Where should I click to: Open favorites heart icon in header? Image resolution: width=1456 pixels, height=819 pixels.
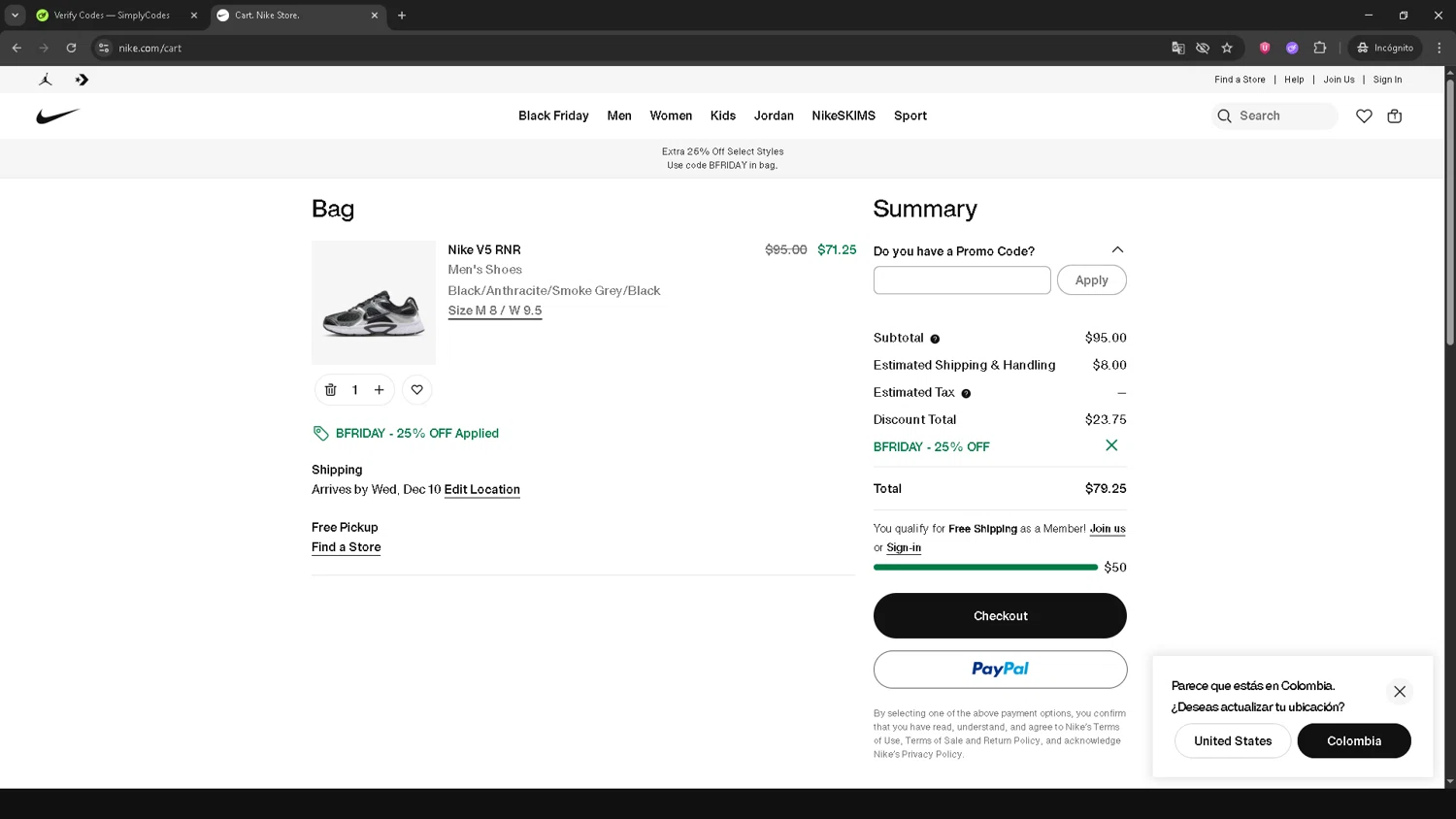[x=1364, y=116]
